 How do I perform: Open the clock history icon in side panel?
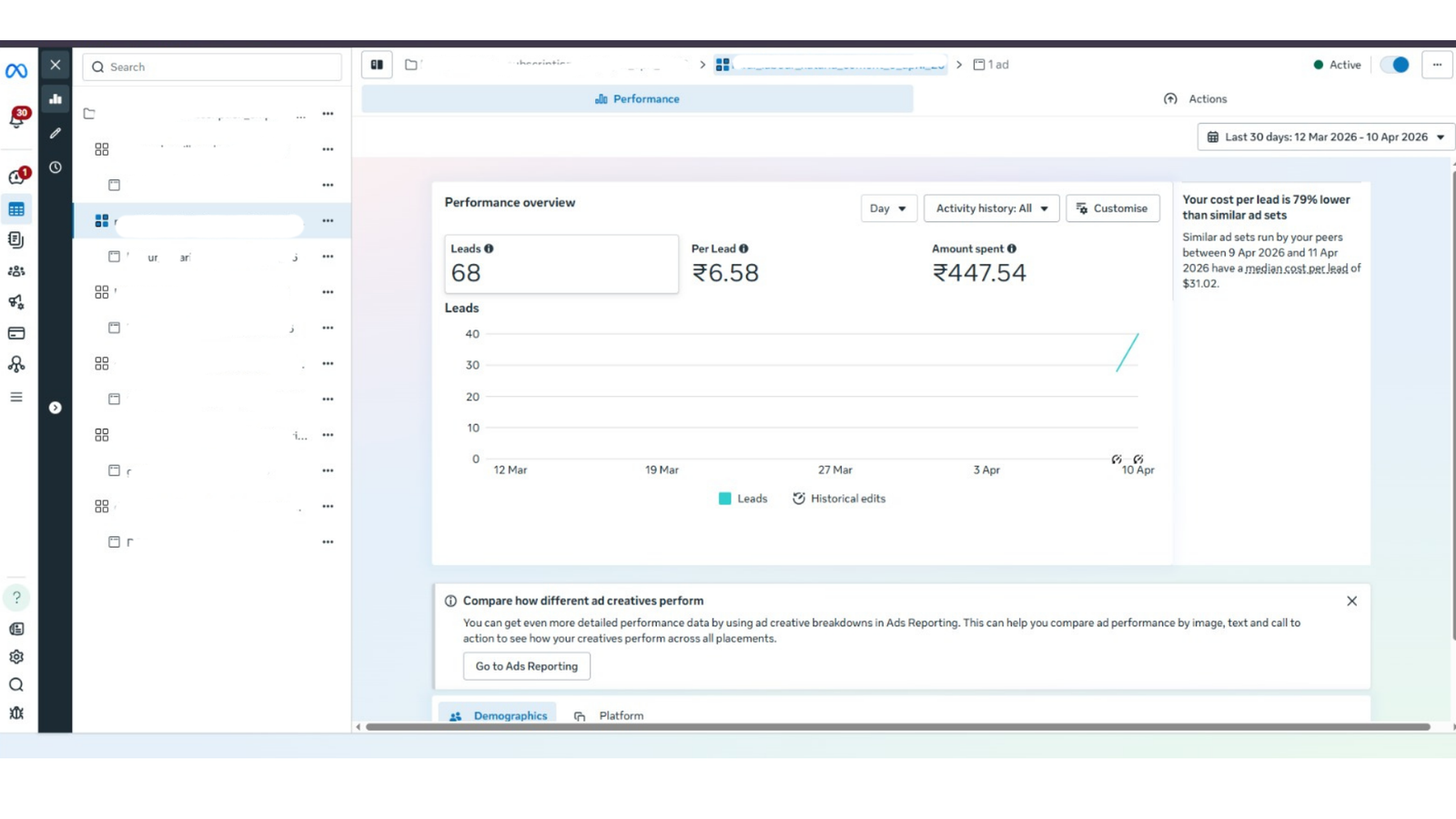[56, 167]
